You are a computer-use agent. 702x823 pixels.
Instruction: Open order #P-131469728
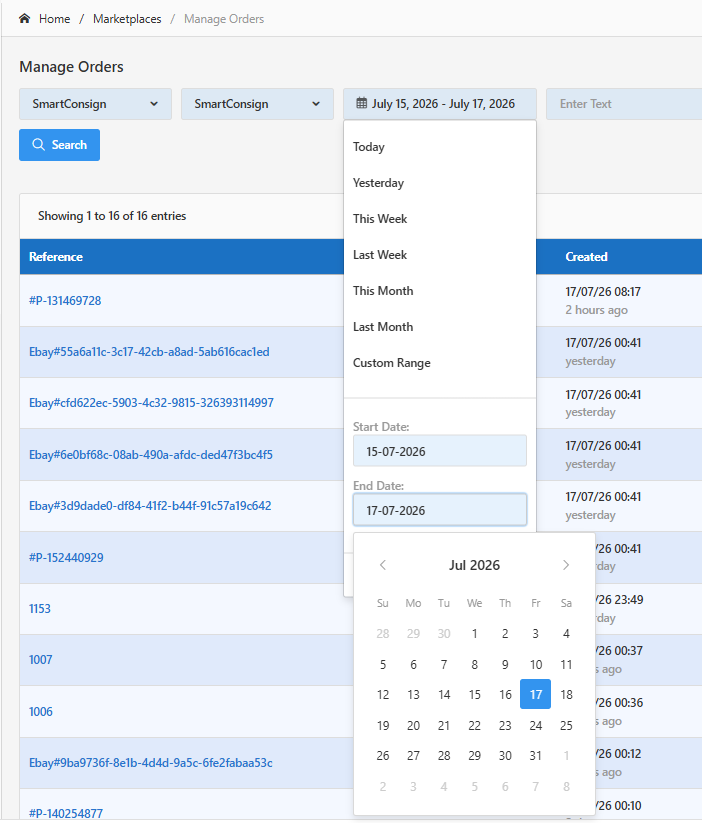65,301
